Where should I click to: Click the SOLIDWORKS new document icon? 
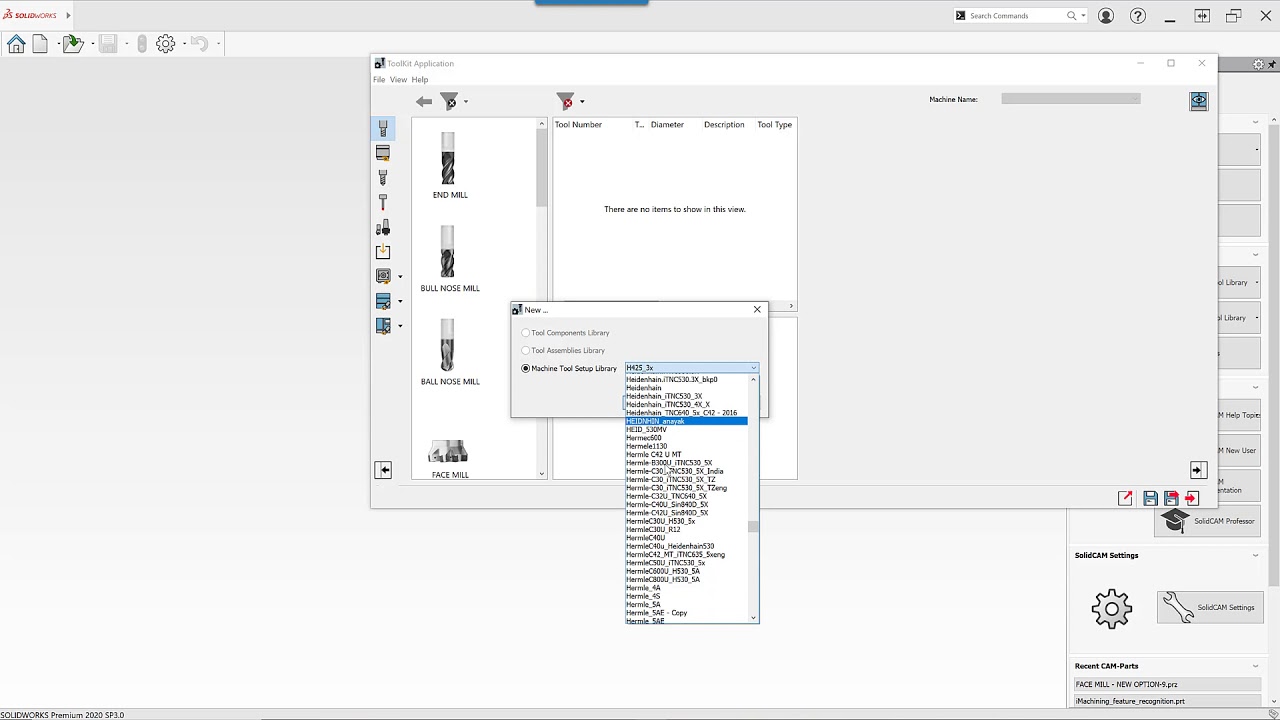point(40,44)
